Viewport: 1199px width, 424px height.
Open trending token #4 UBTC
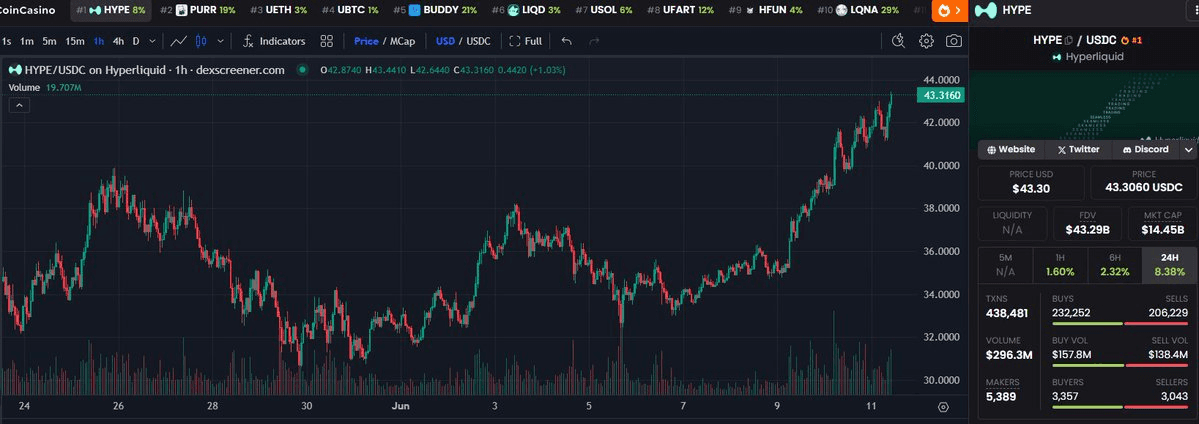350,11
